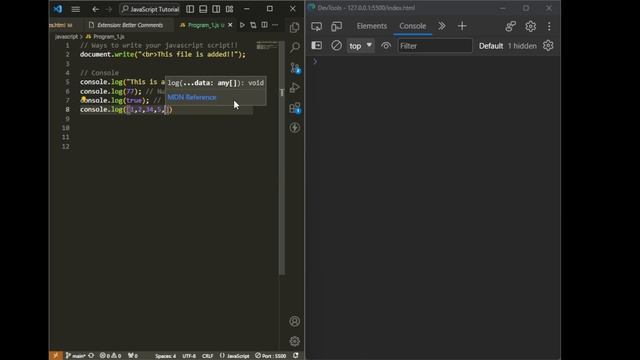Click the VS Code logo icon
The width and height of the screenshot is (640, 360).
pyautogui.click(x=58, y=9)
